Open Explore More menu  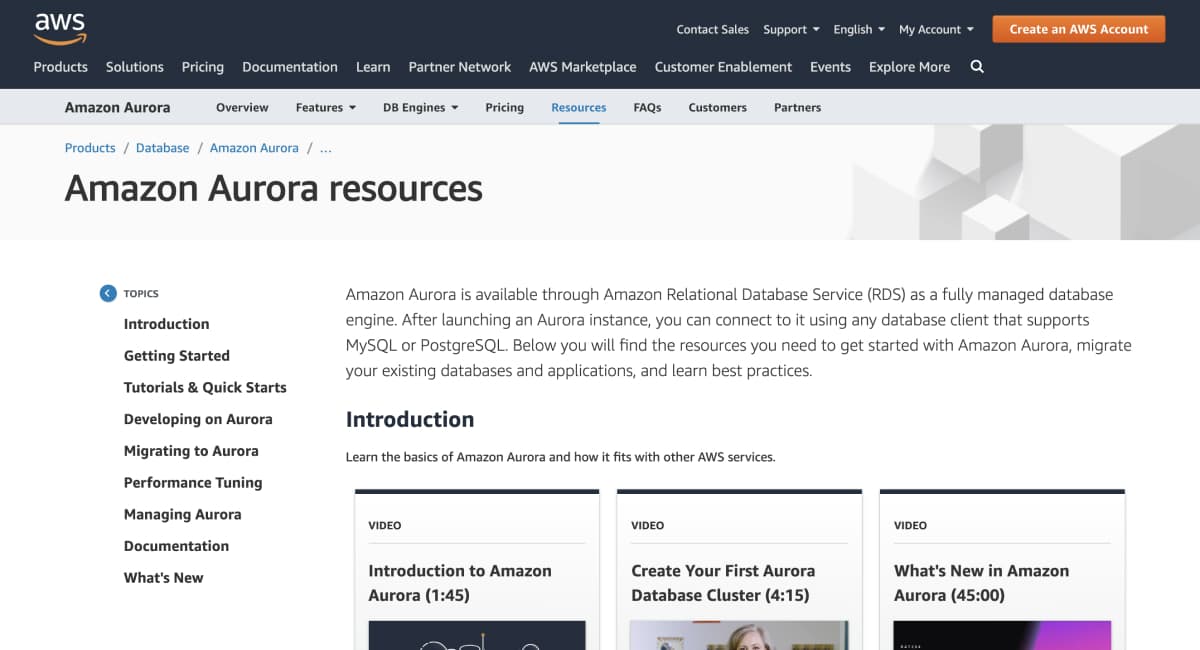pos(909,67)
